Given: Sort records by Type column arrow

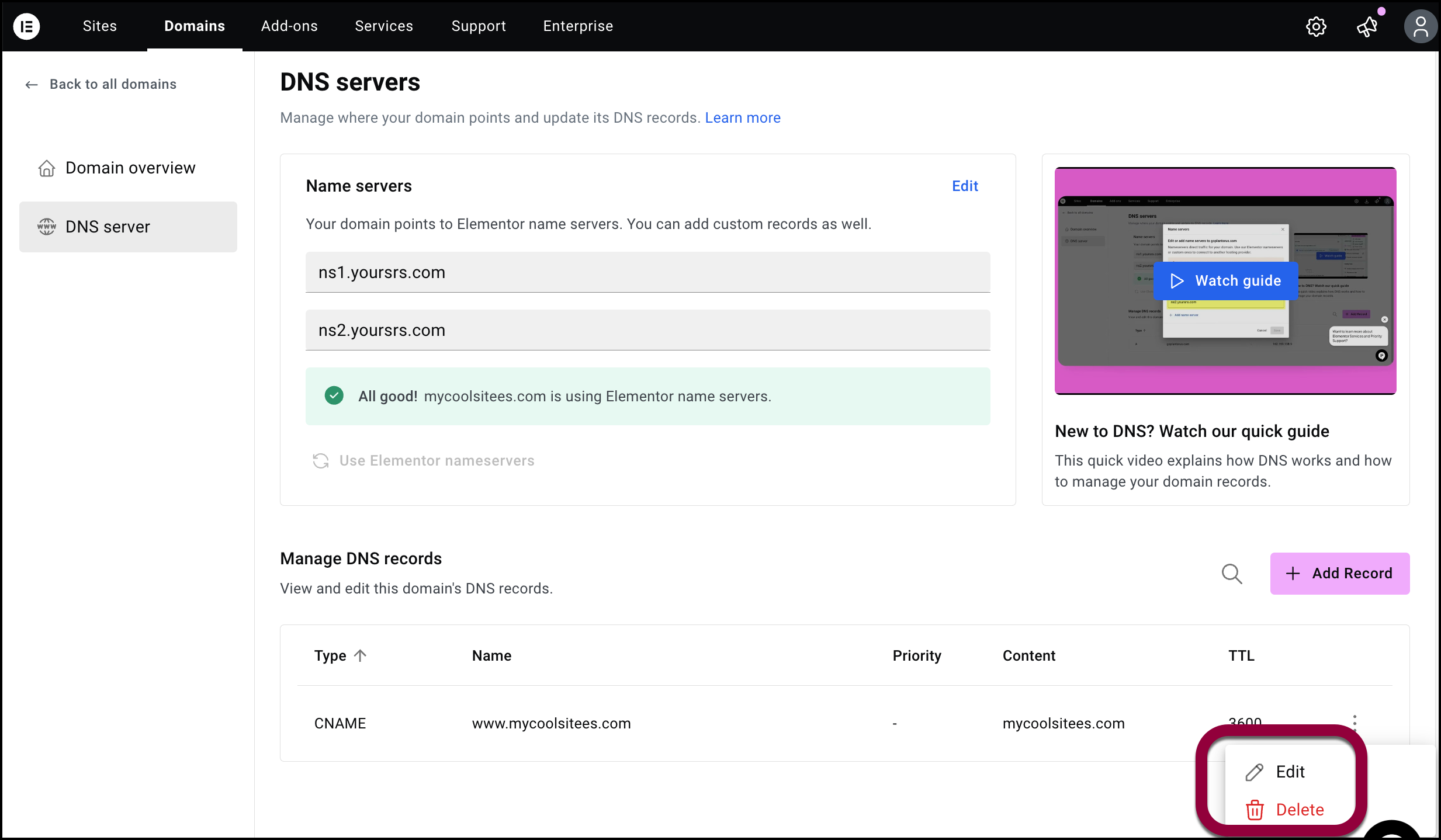Looking at the screenshot, I should pyautogui.click(x=360, y=655).
